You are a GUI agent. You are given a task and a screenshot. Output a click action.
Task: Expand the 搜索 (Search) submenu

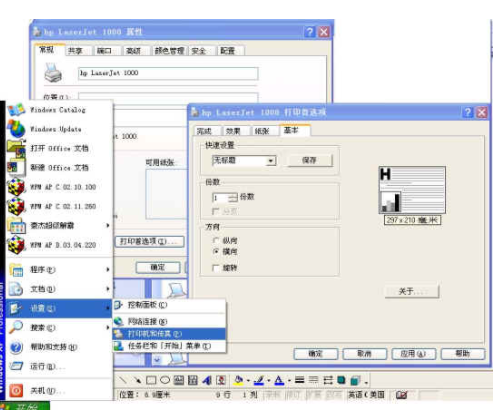[x=59, y=328]
